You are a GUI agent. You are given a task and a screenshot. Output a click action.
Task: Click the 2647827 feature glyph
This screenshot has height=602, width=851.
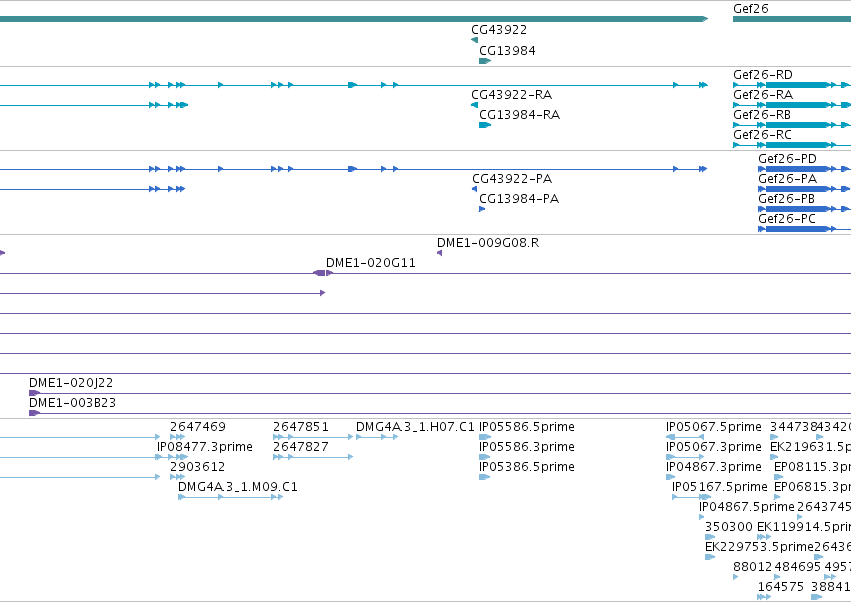[313, 457]
